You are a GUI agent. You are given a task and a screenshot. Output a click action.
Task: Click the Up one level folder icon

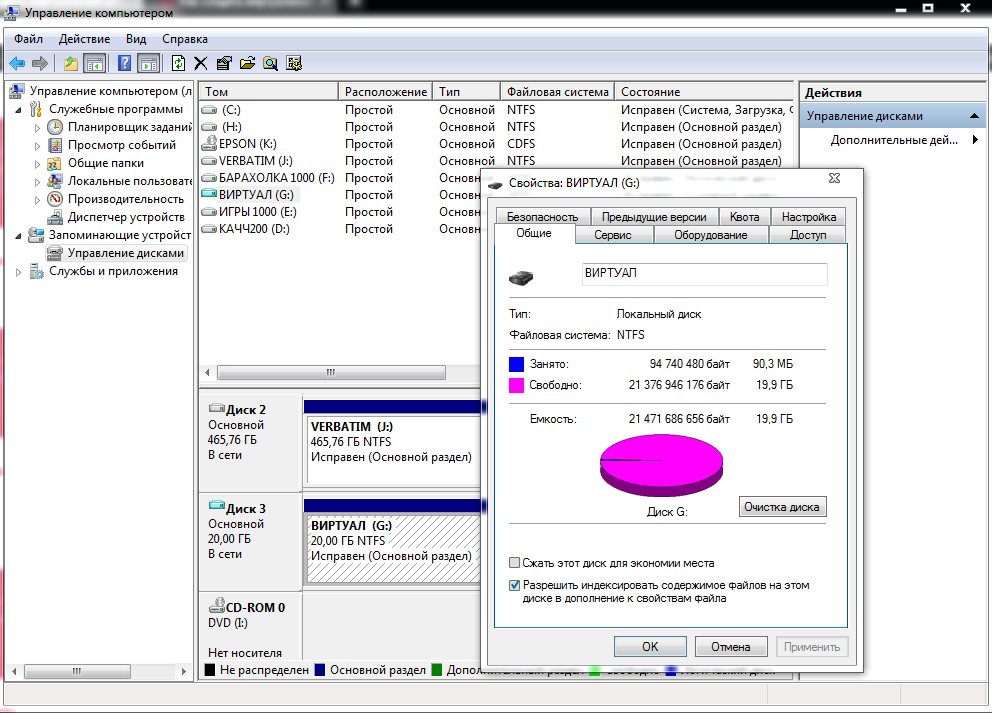coord(71,63)
